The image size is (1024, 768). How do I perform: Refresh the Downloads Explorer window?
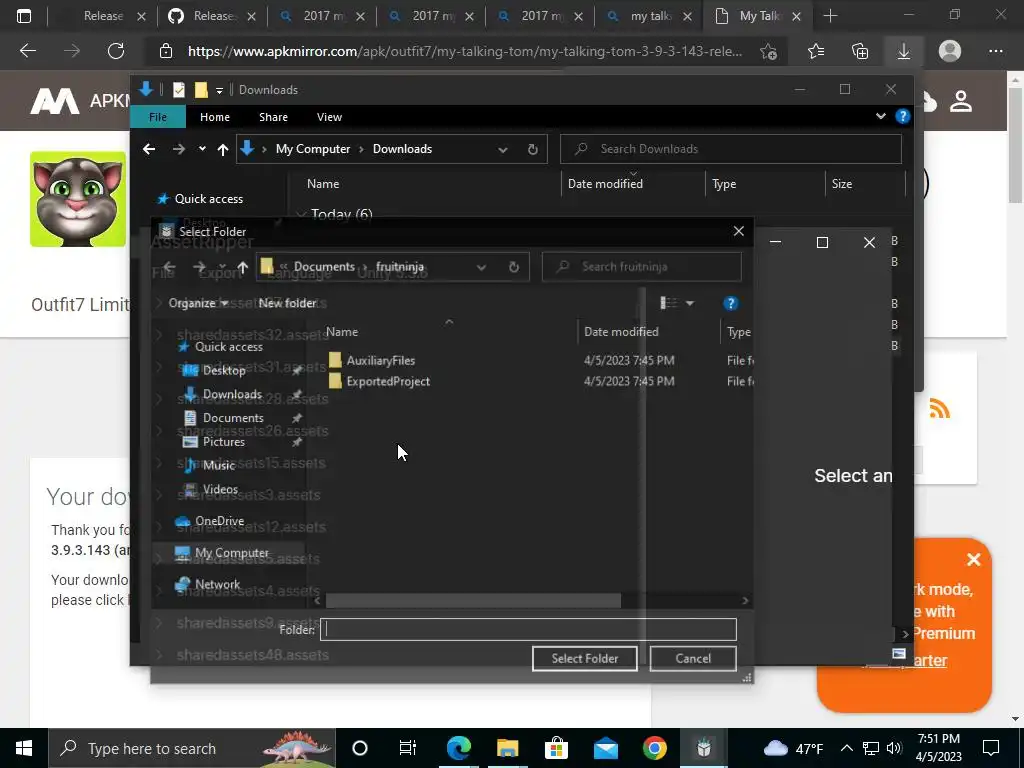pos(533,149)
